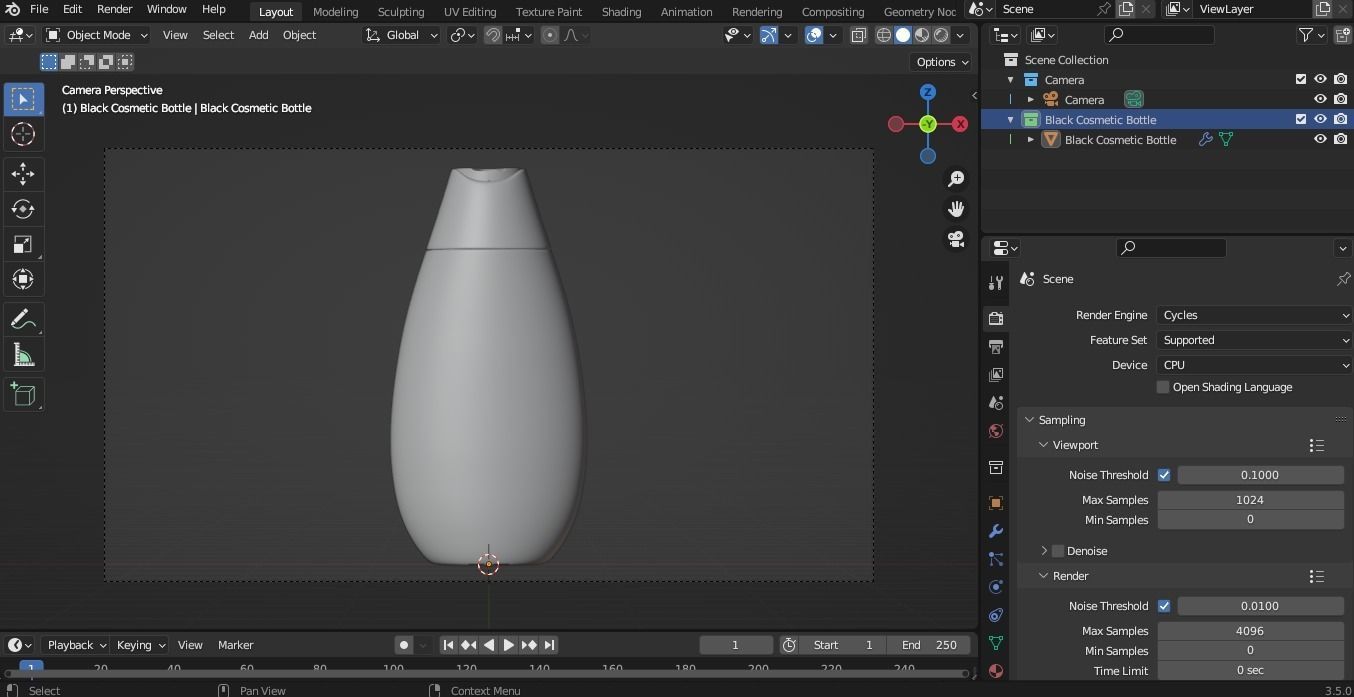Select the Transform tool
The width and height of the screenshot is (1354, 697).
[23, 279]
